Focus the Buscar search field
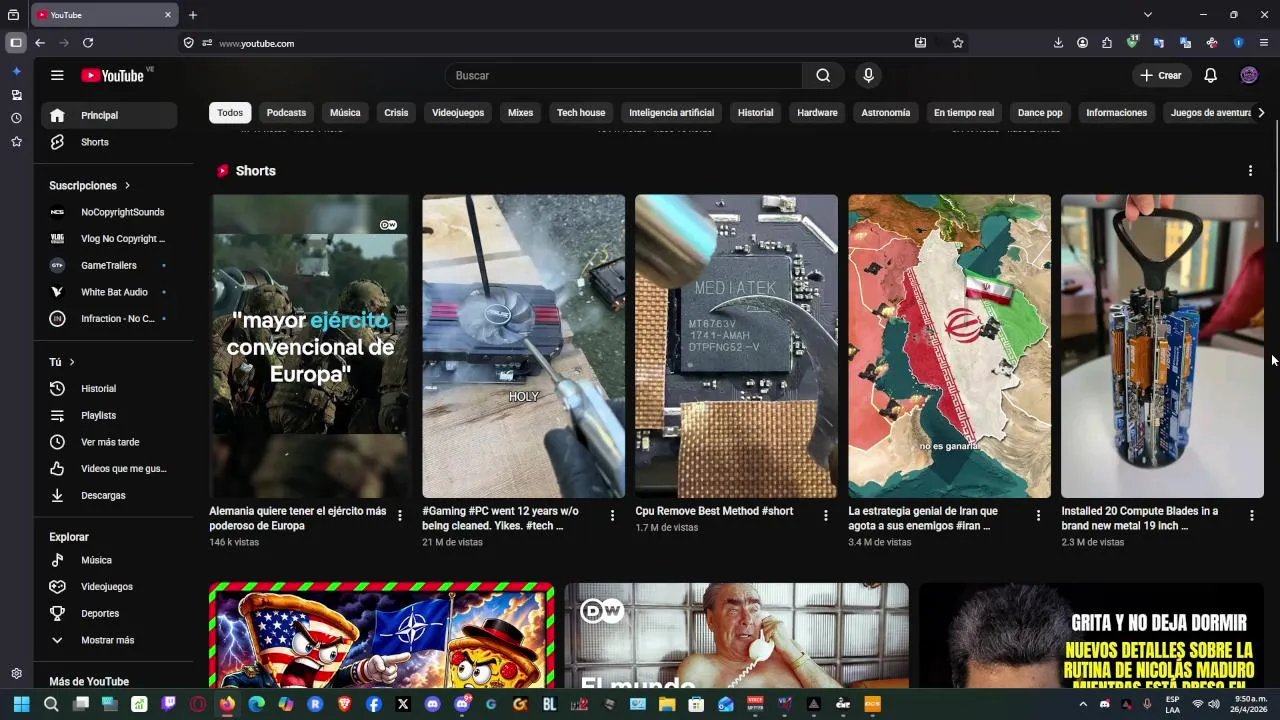 623,75
